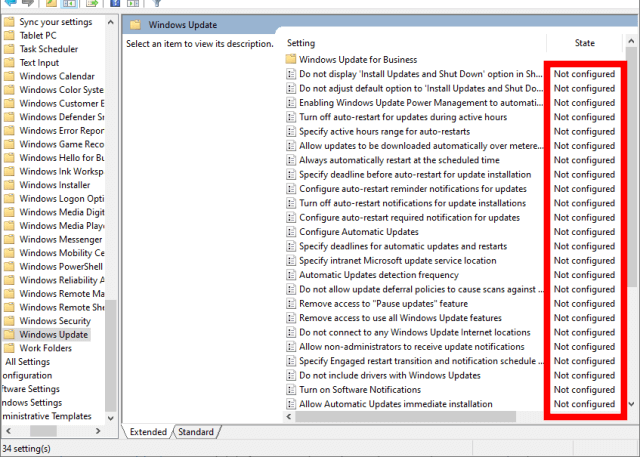Viewport: 640px width, 457px height.
Task: Select Windows Game Recording folder in tree
Action: (62, 144)
